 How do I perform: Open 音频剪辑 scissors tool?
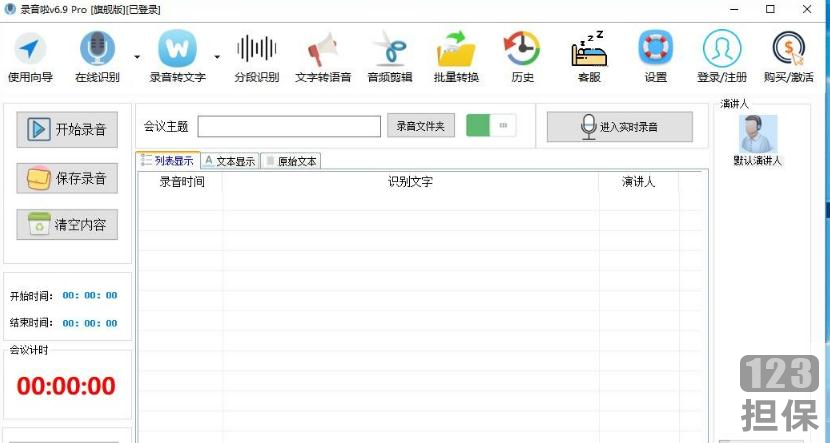[x=390, y=57]
